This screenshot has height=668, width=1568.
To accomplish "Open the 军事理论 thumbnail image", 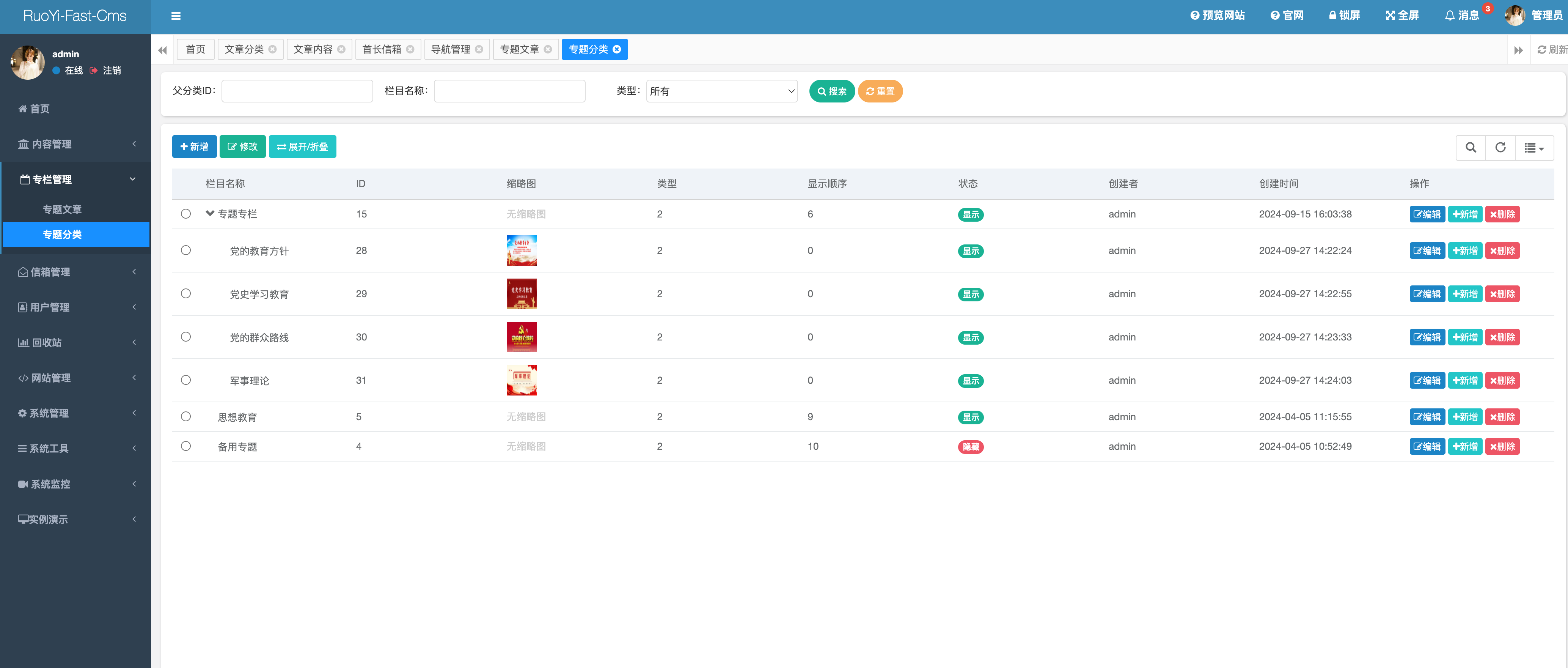I will click(x=522, y=380).
